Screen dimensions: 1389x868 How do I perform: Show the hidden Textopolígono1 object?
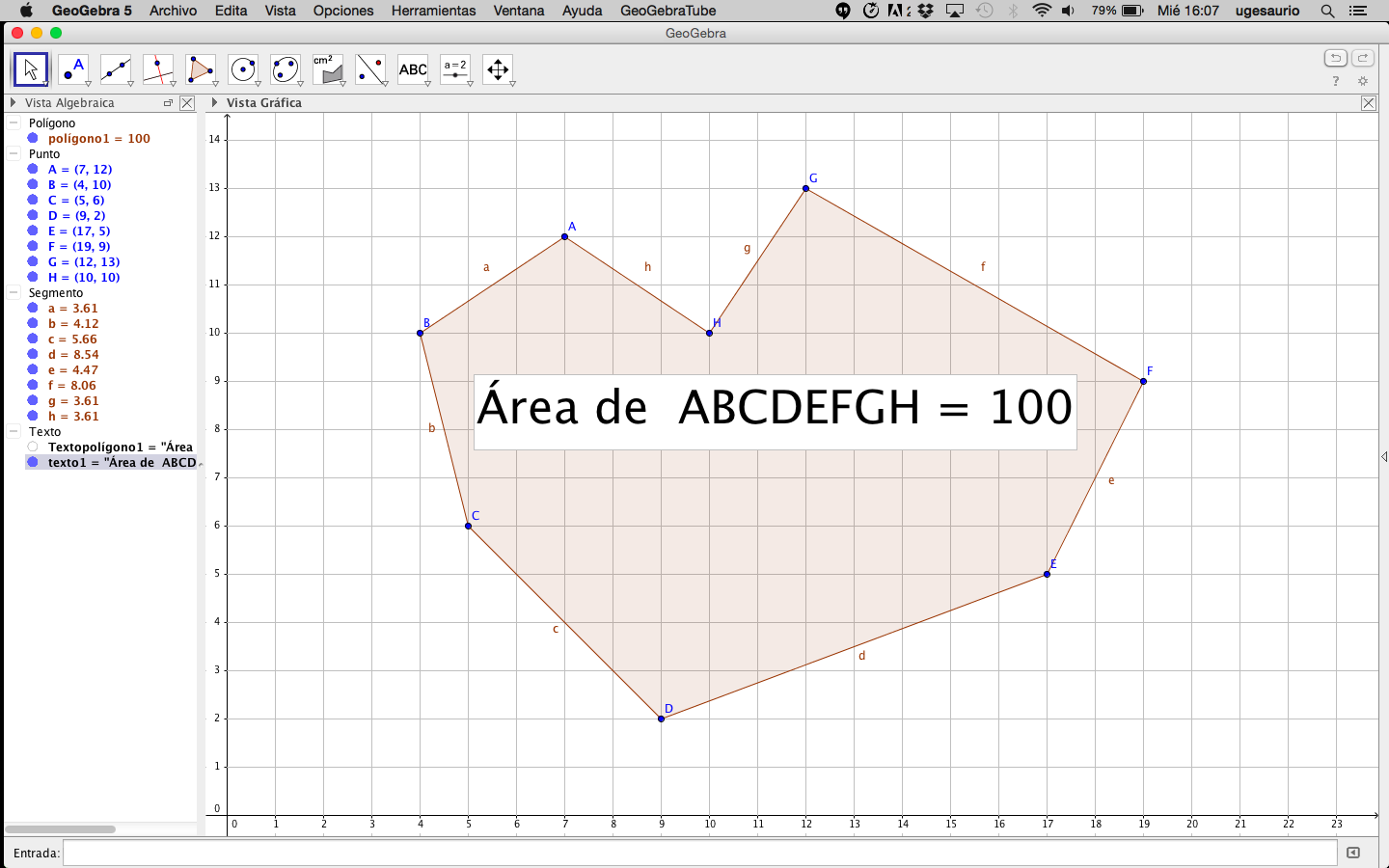[33, 448]
